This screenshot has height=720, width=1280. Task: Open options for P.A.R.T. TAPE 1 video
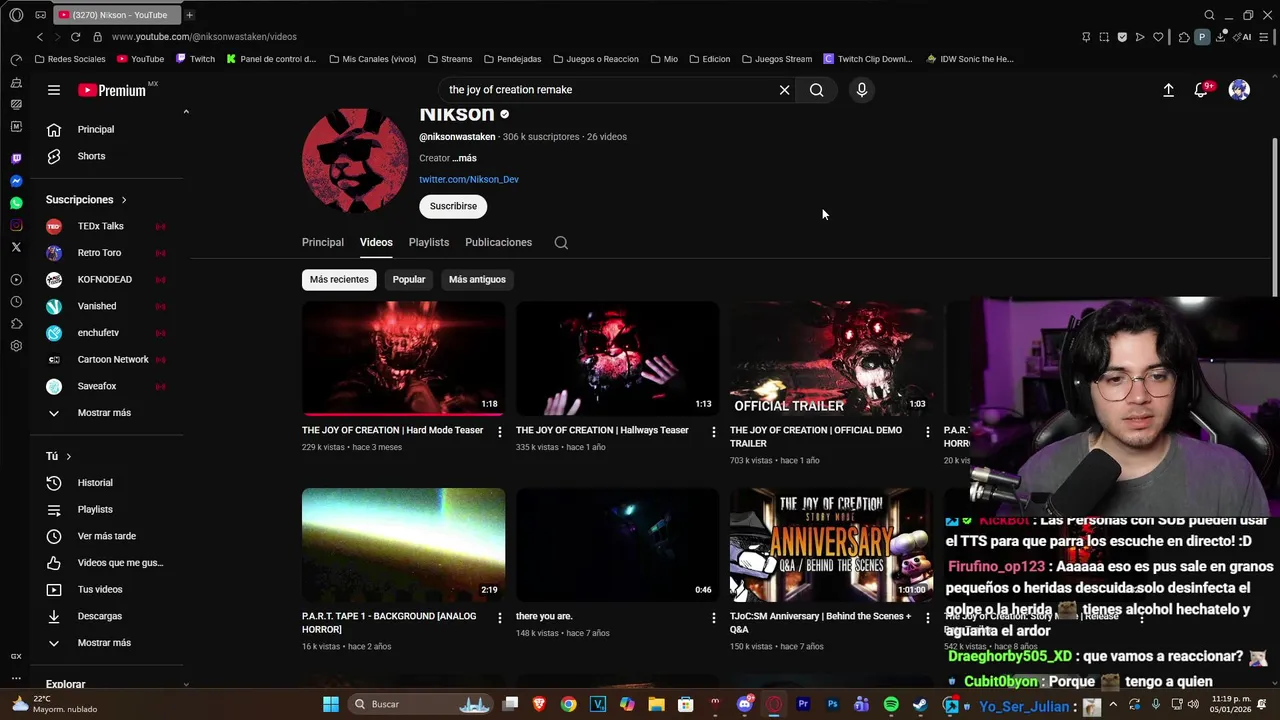500,618
